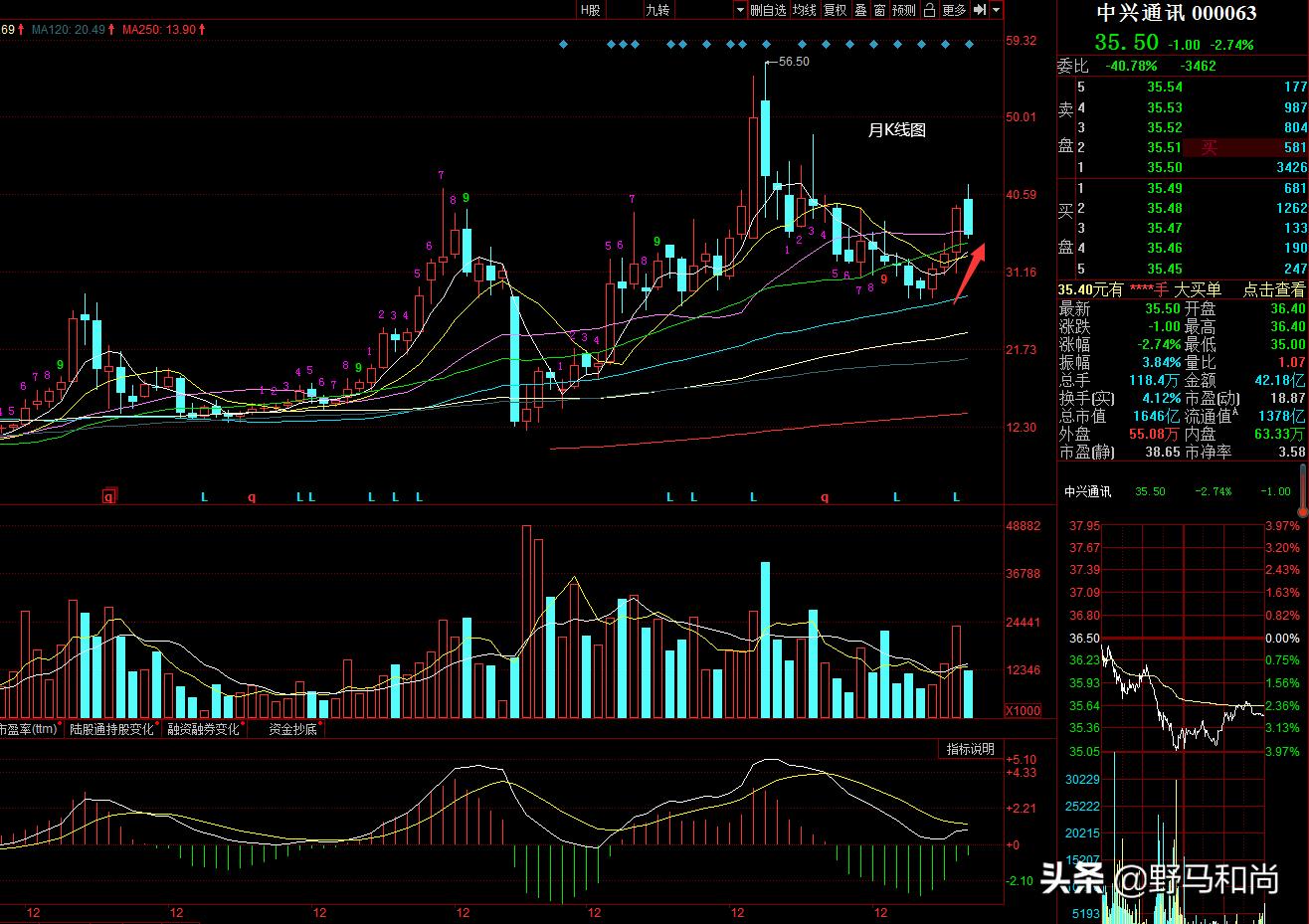Click the 窗 window toolbar icon
The image size is (1309, 924).
(879, 10)
